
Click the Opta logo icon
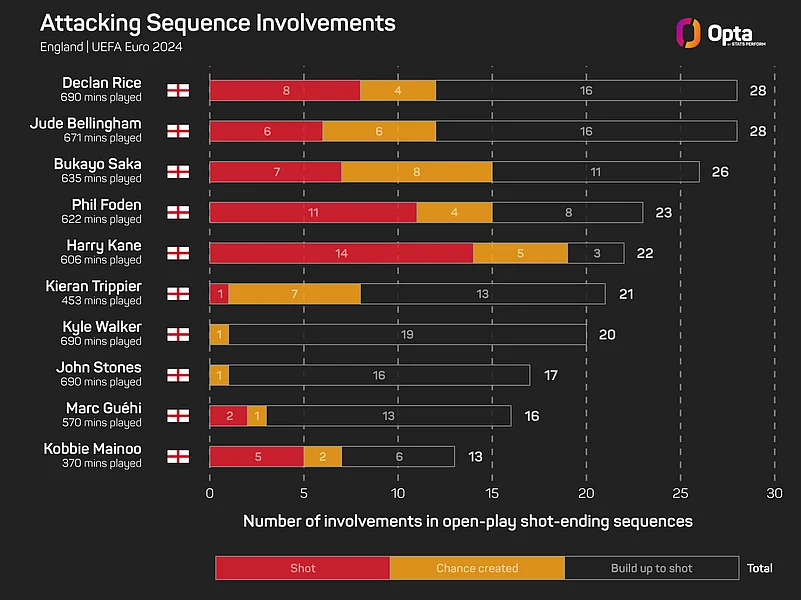(x=688, y=33)
